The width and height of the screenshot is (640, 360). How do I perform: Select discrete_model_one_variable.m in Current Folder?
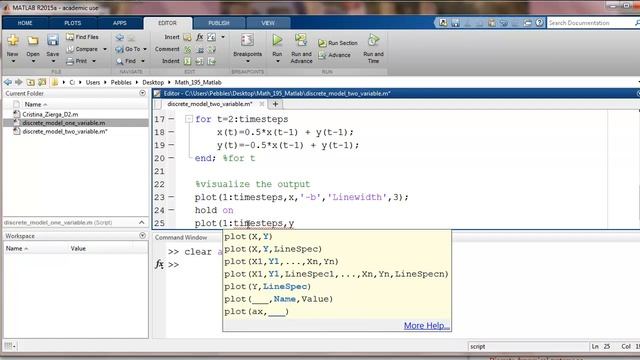pos(64,123)
